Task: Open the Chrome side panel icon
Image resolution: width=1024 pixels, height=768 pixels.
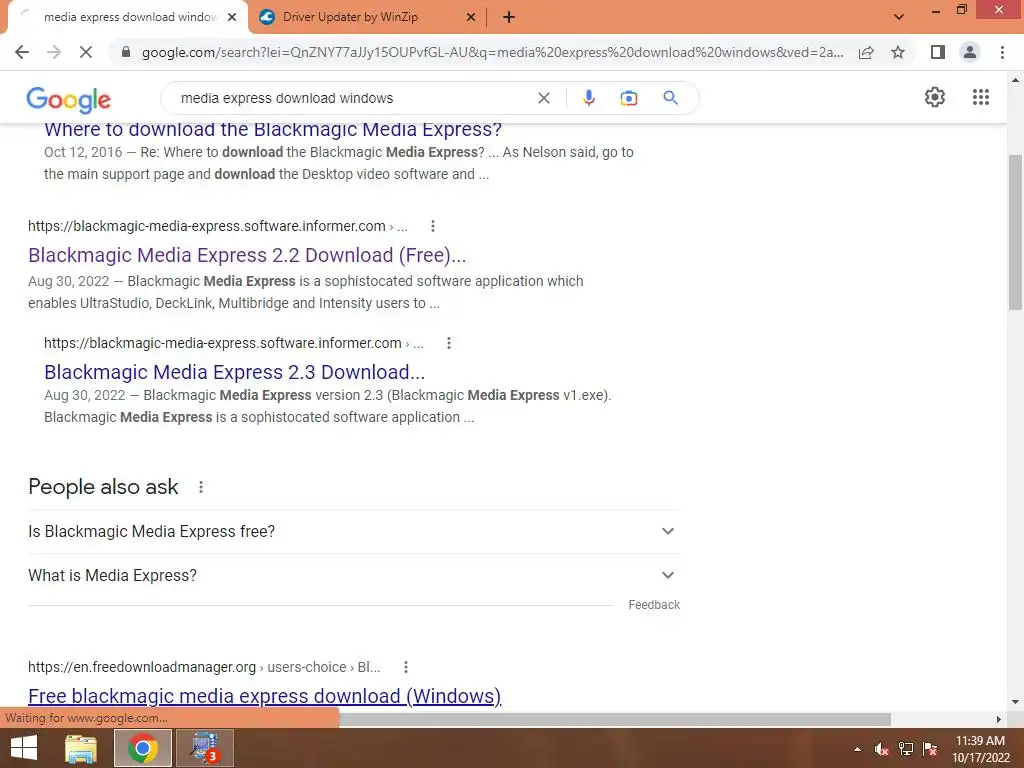Action: point(938,52)
